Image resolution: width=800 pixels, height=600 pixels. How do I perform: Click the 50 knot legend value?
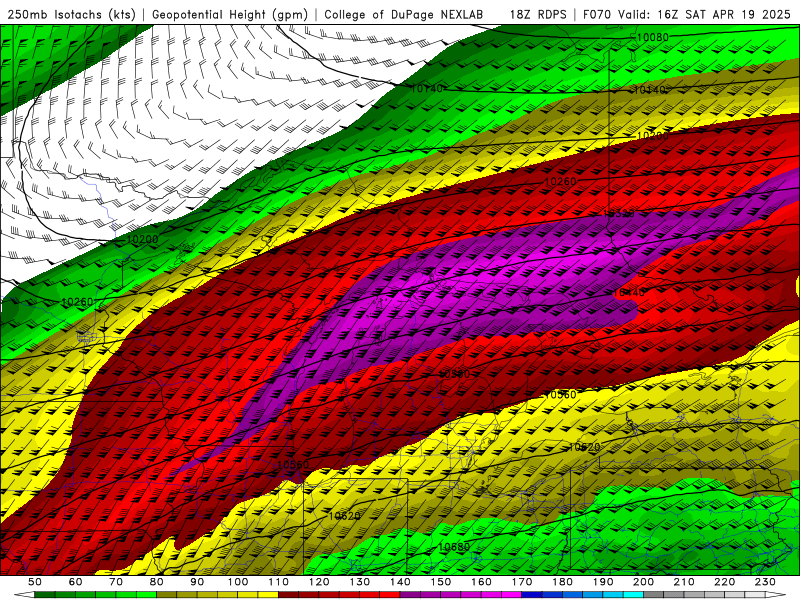pyautogui.click(x=35, y=582)
